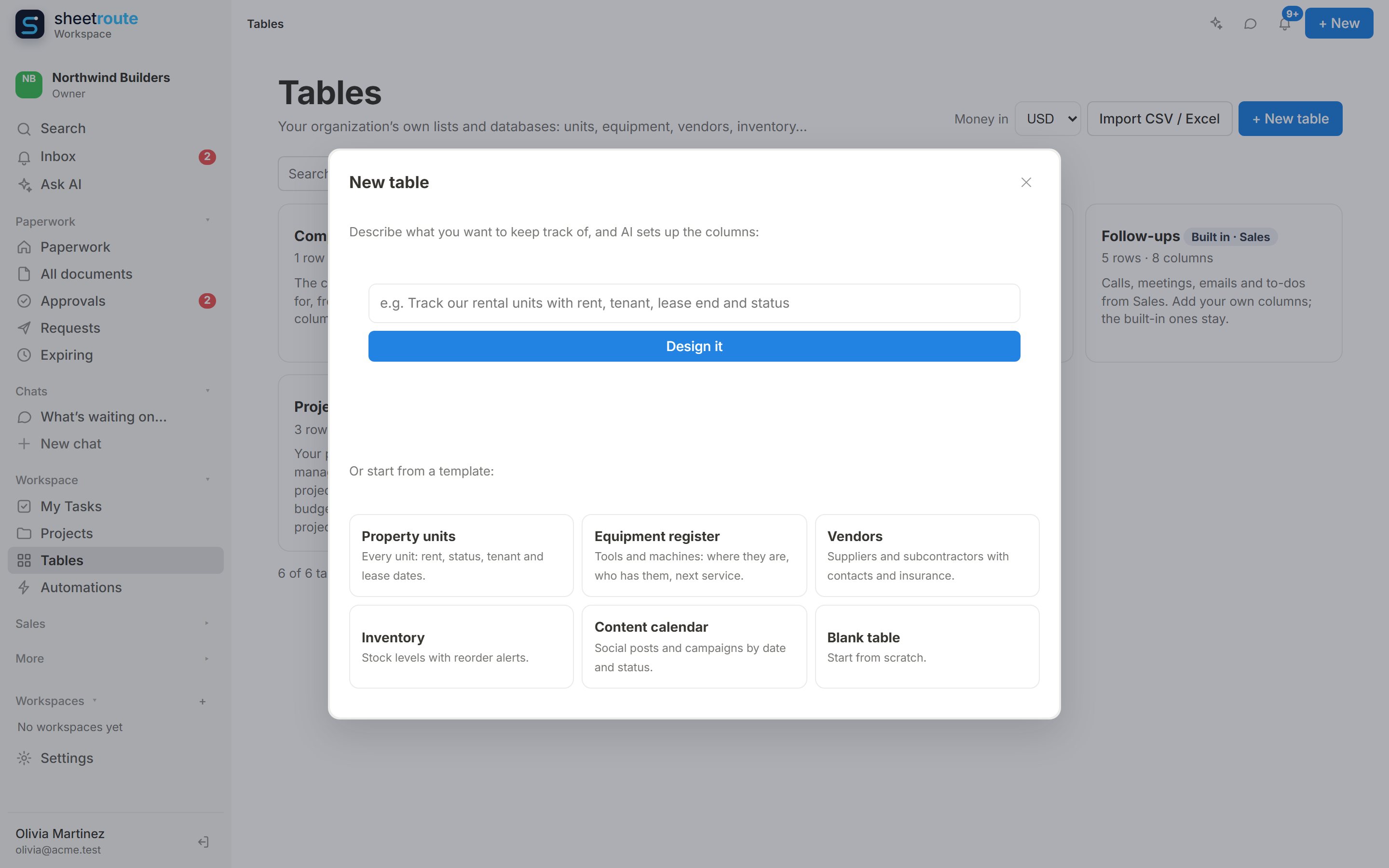Open Ask AI in the sidebar
1389x868 pixels.
pos(115,185)
